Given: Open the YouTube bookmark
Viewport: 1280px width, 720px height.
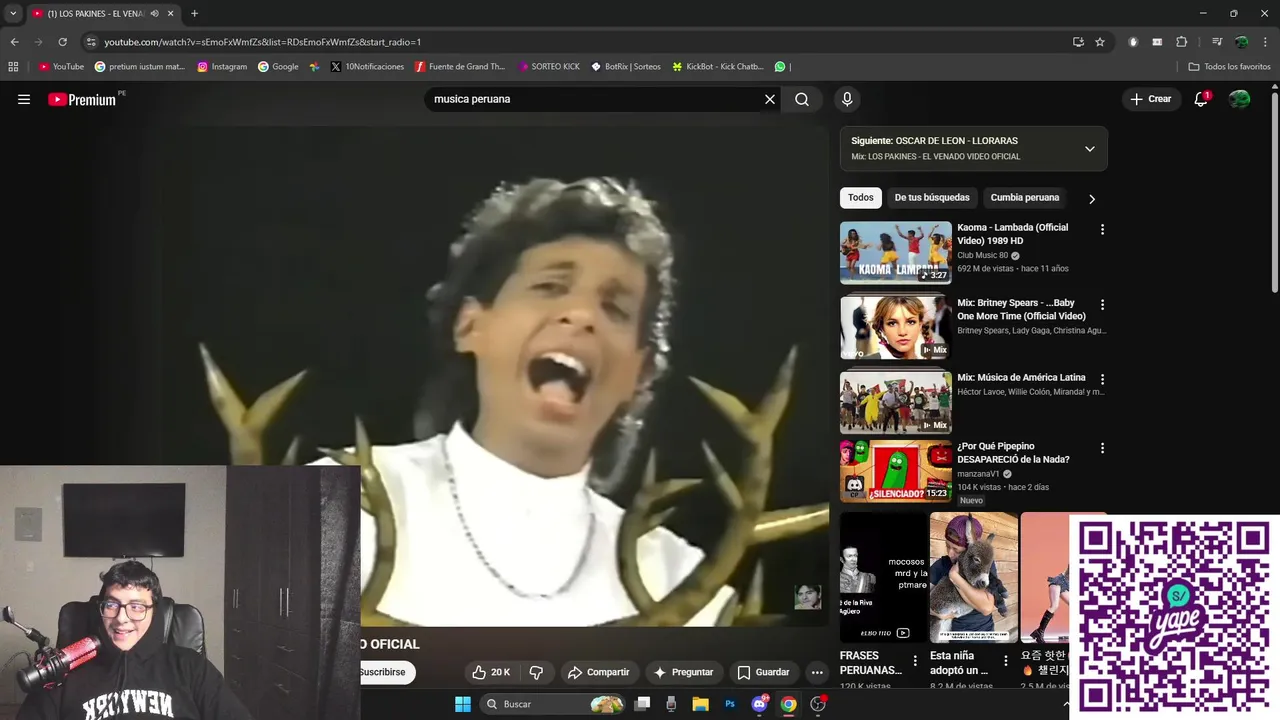Looking at the screenshot, I should click(61, 67).
